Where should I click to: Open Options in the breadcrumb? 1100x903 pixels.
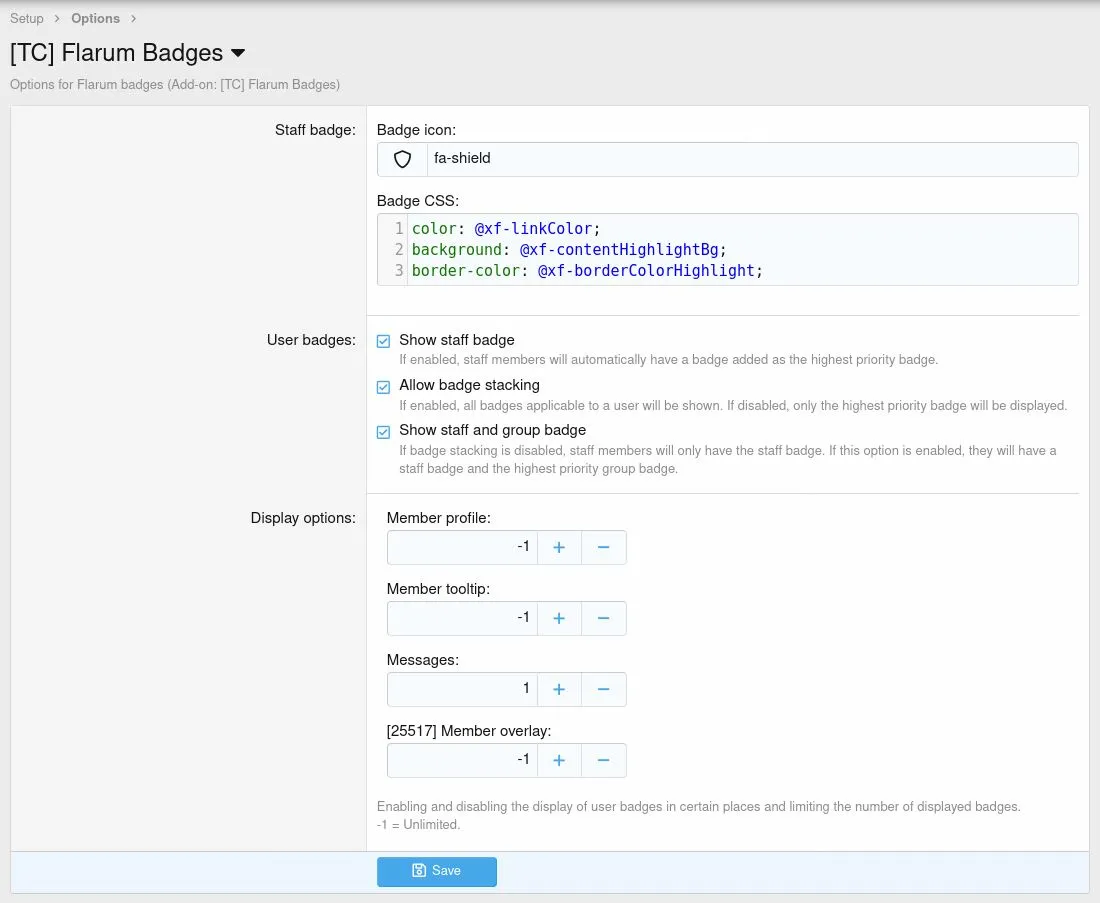[x=95, y=18]
